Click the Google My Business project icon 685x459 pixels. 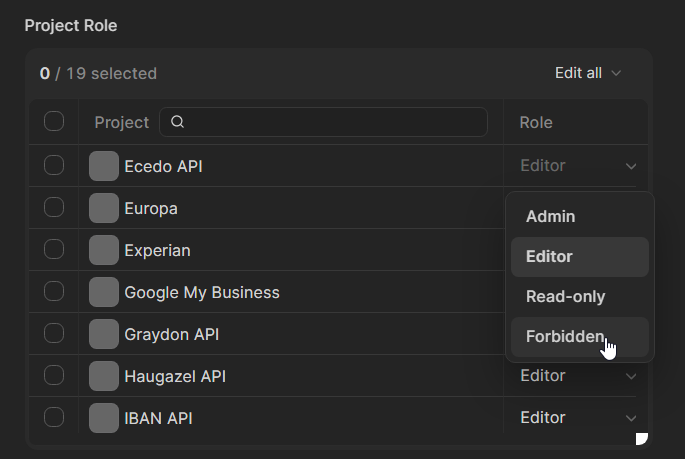[104, 292]
